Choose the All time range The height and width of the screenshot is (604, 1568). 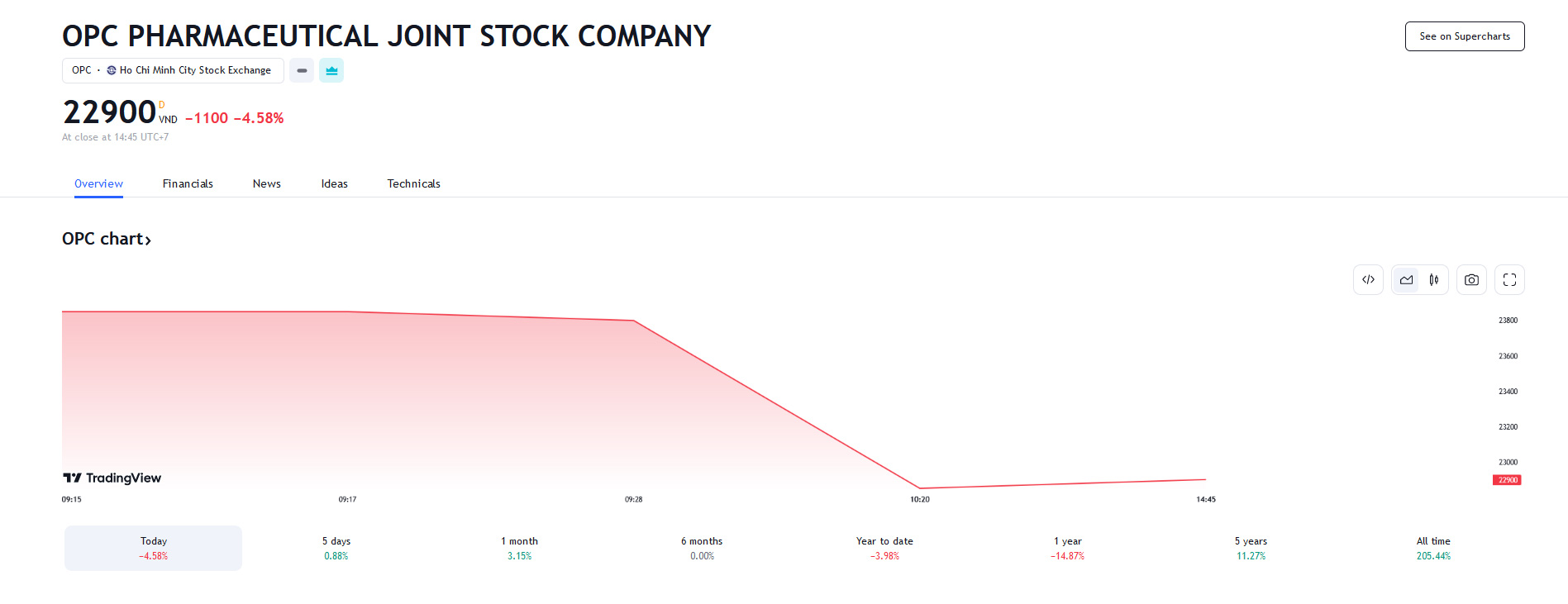tap(1433, 549)
